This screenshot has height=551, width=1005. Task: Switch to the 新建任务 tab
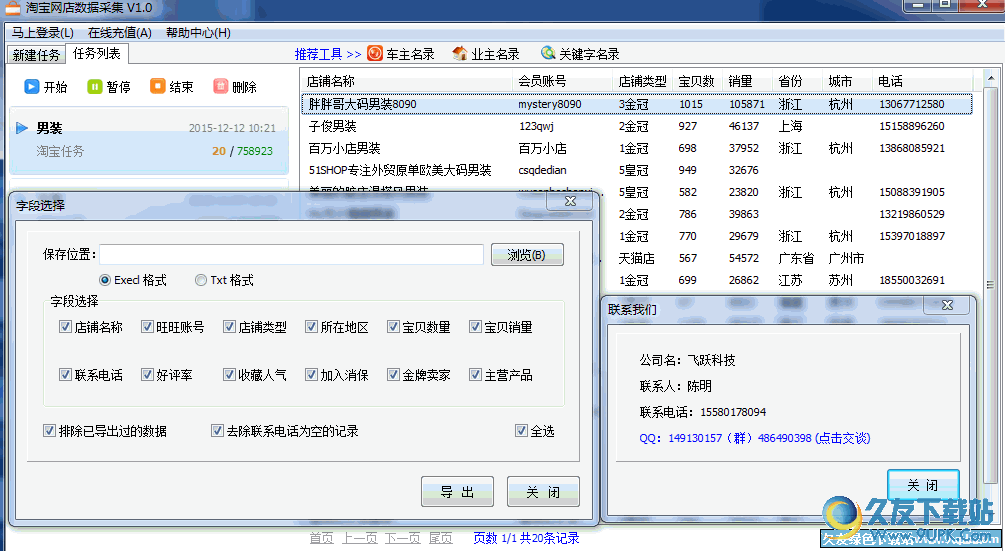[36, 55]
